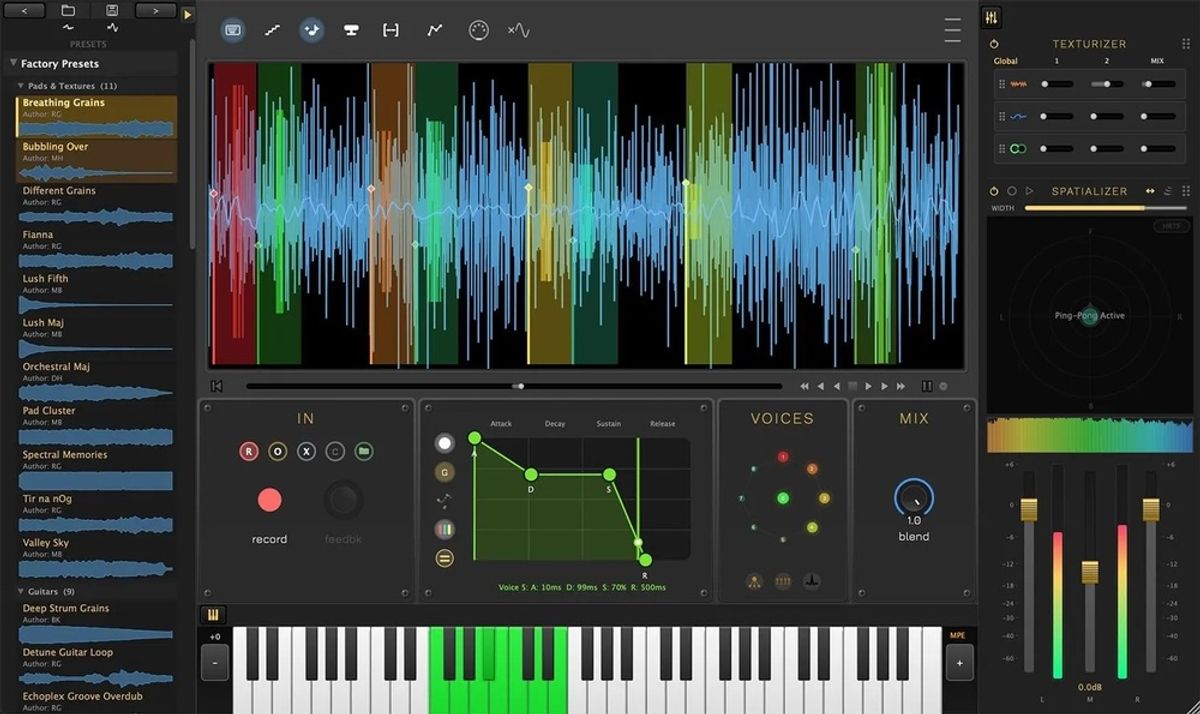
Task: Open the hamburger menu
Action: (952, 30)
